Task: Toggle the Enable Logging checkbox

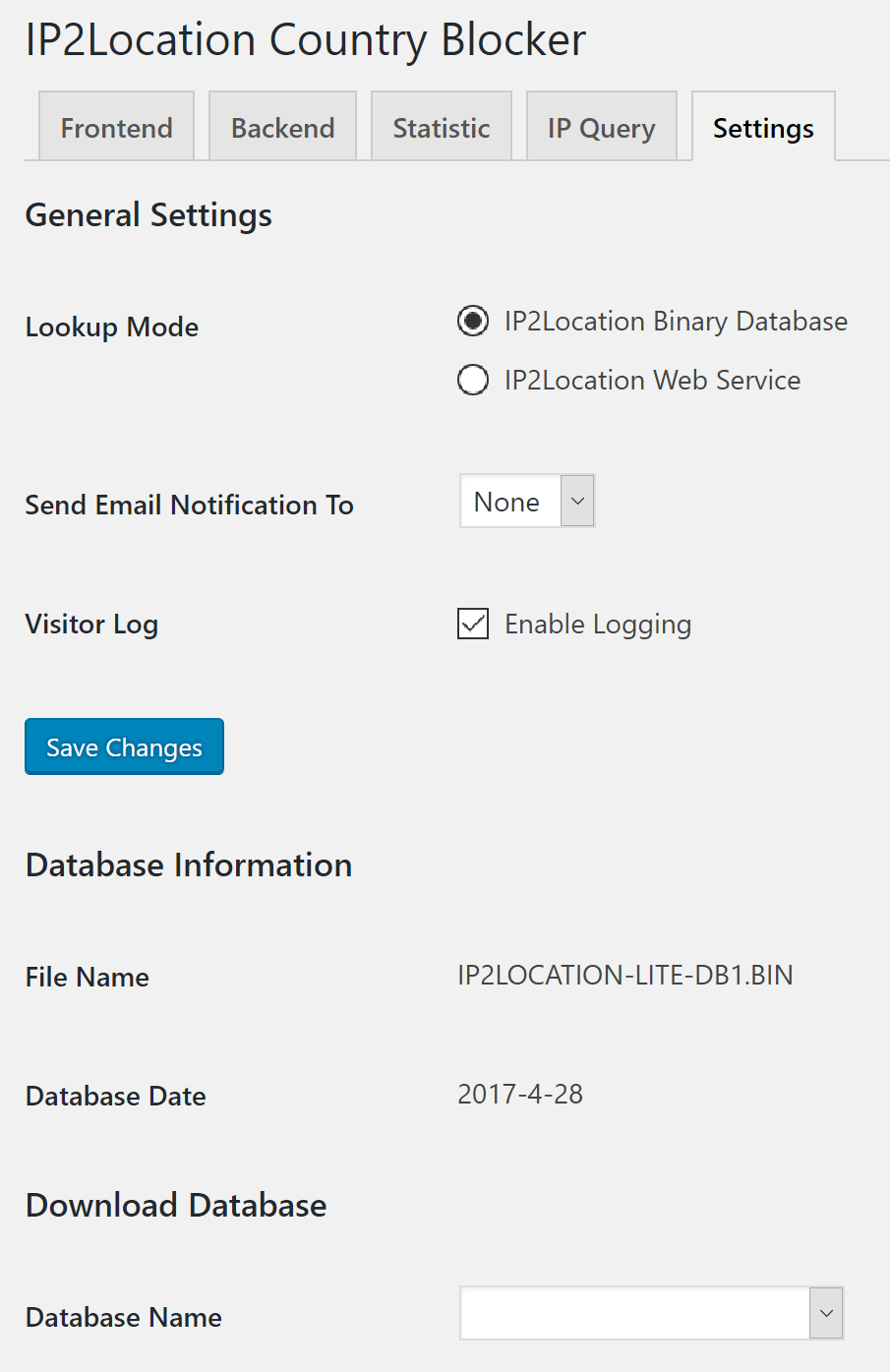Action: click(x=473, y=624)
